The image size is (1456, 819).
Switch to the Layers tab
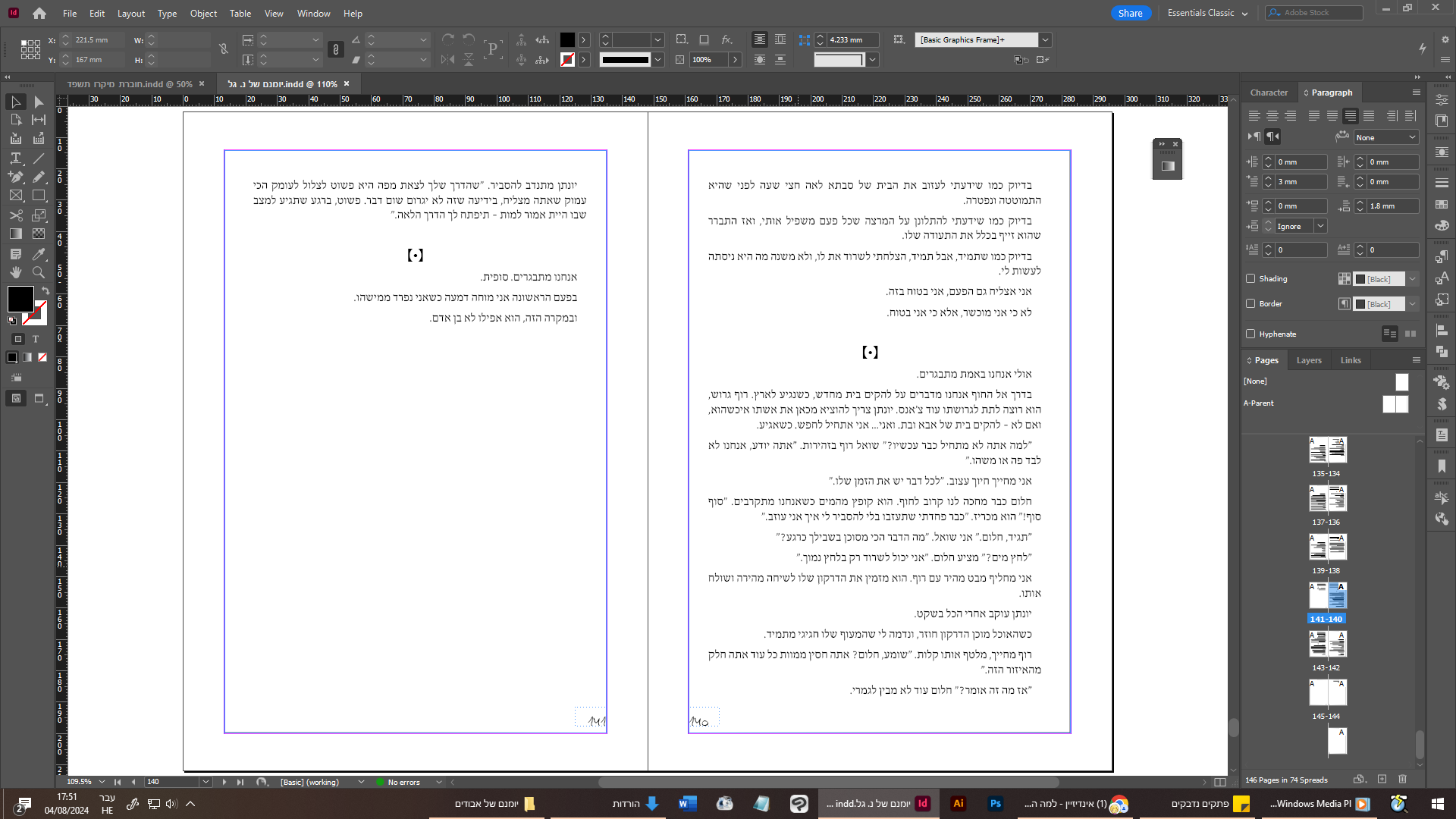[1308, 360]
